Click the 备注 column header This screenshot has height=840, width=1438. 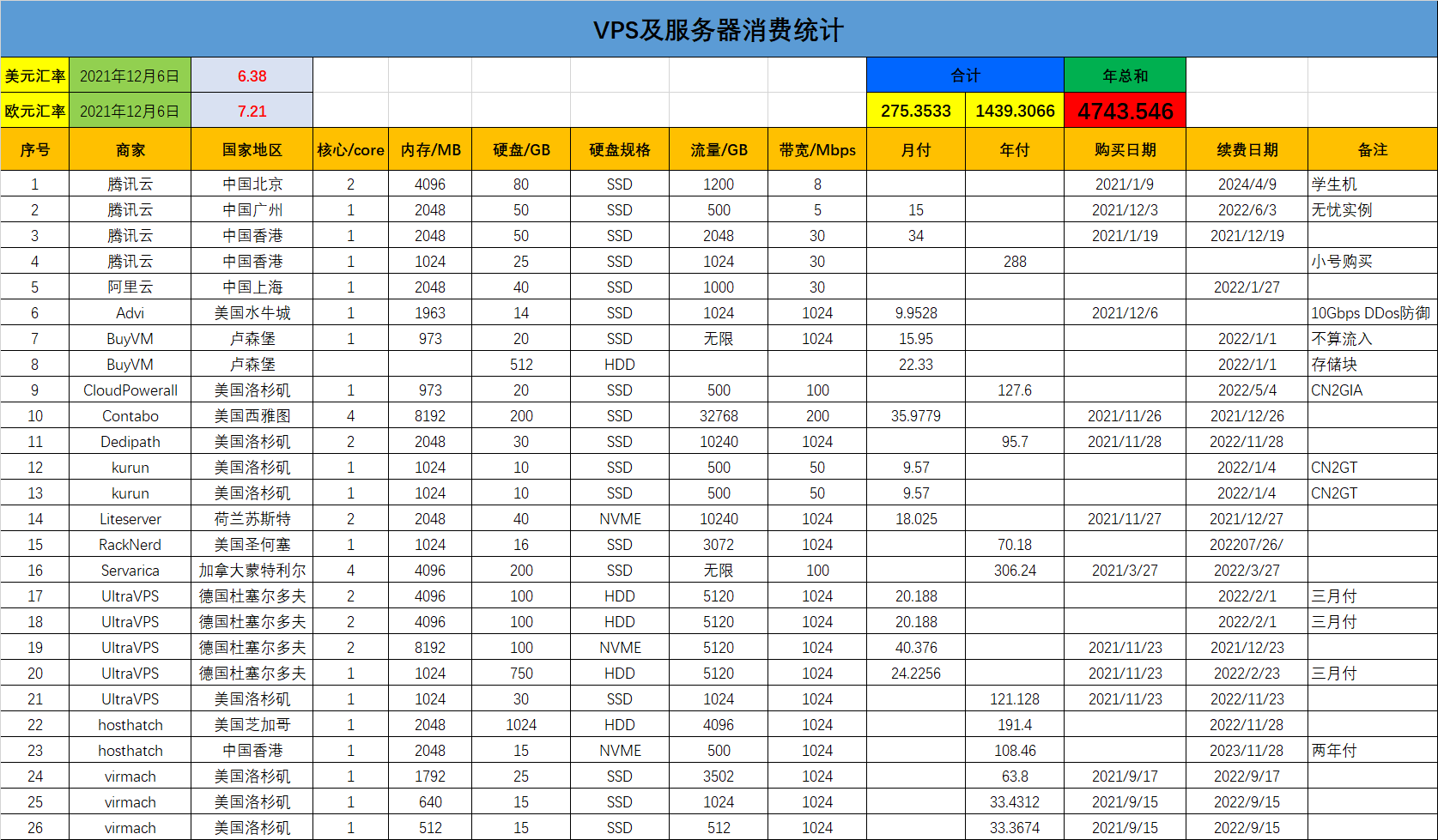pos(1373,149)
